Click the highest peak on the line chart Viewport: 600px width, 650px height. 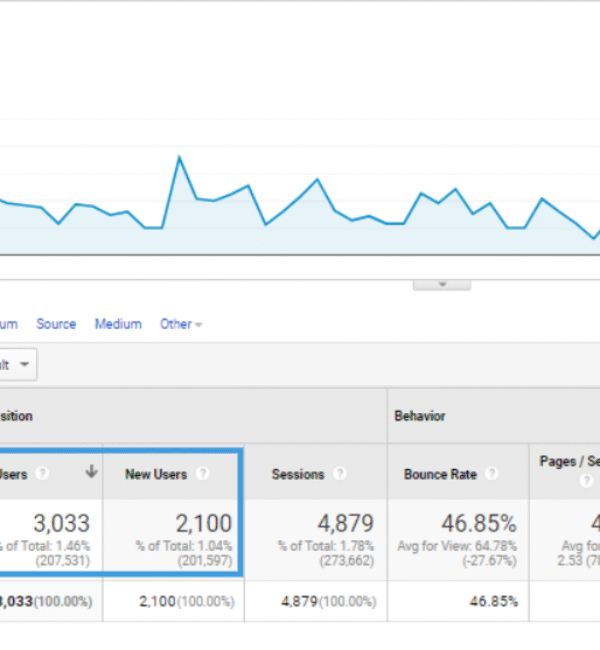(x=179, y=157)
